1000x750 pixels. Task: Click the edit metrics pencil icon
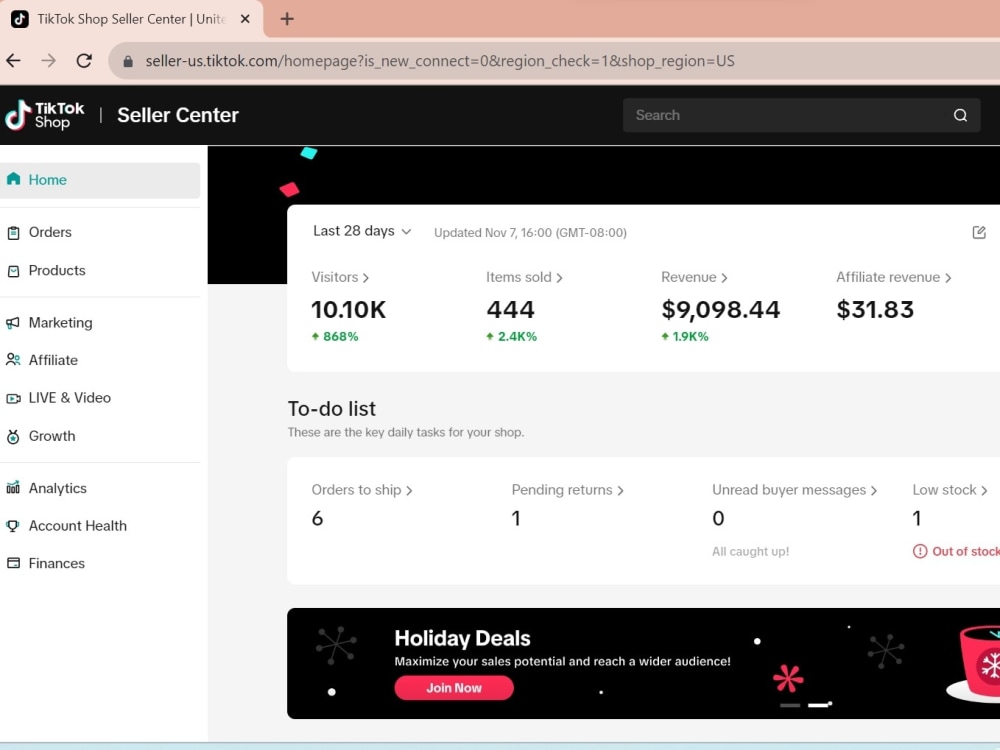point(979,232)
